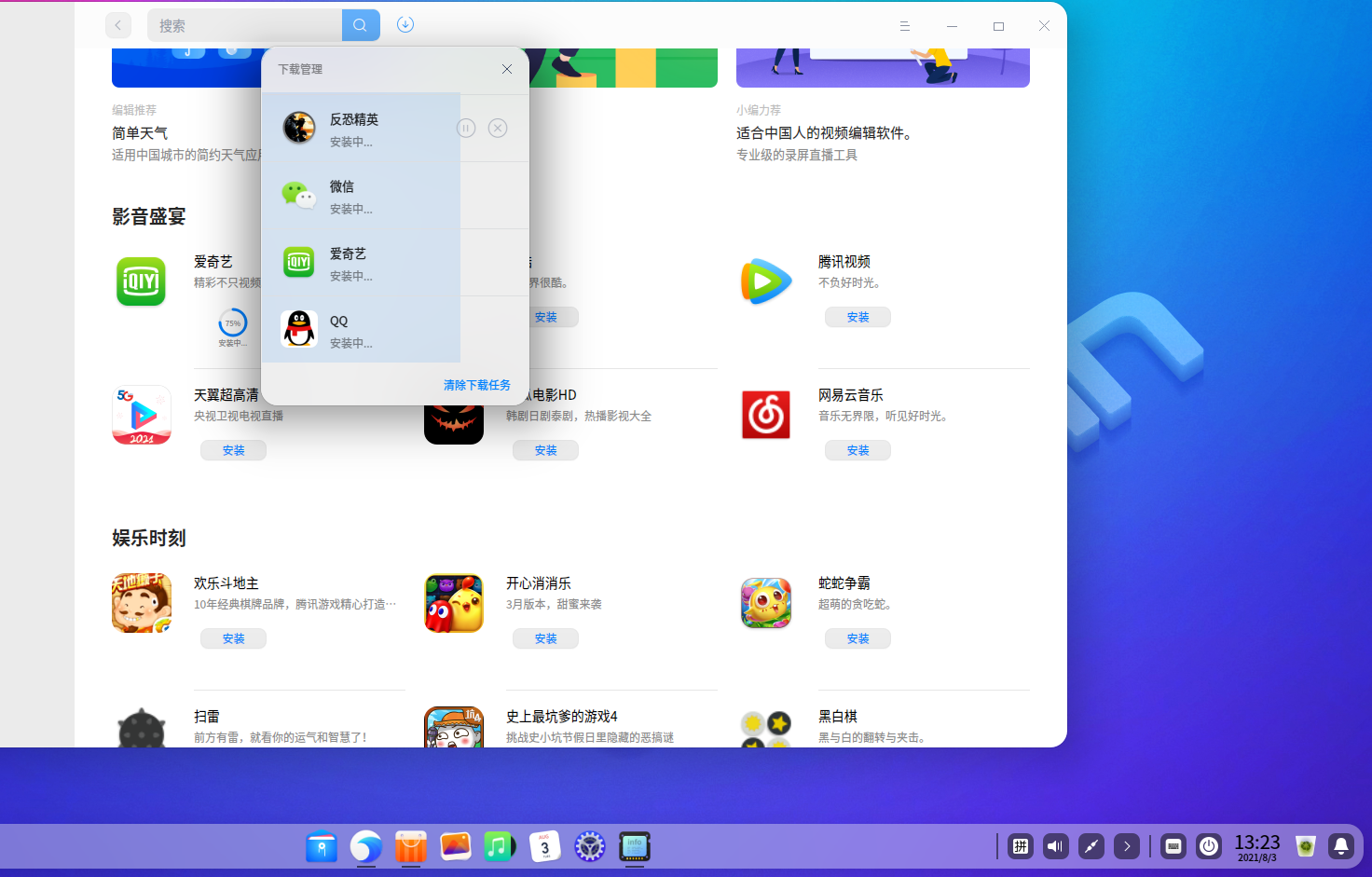Go back with the store's back arrow

pyautogui.click(x=118, y=25)
